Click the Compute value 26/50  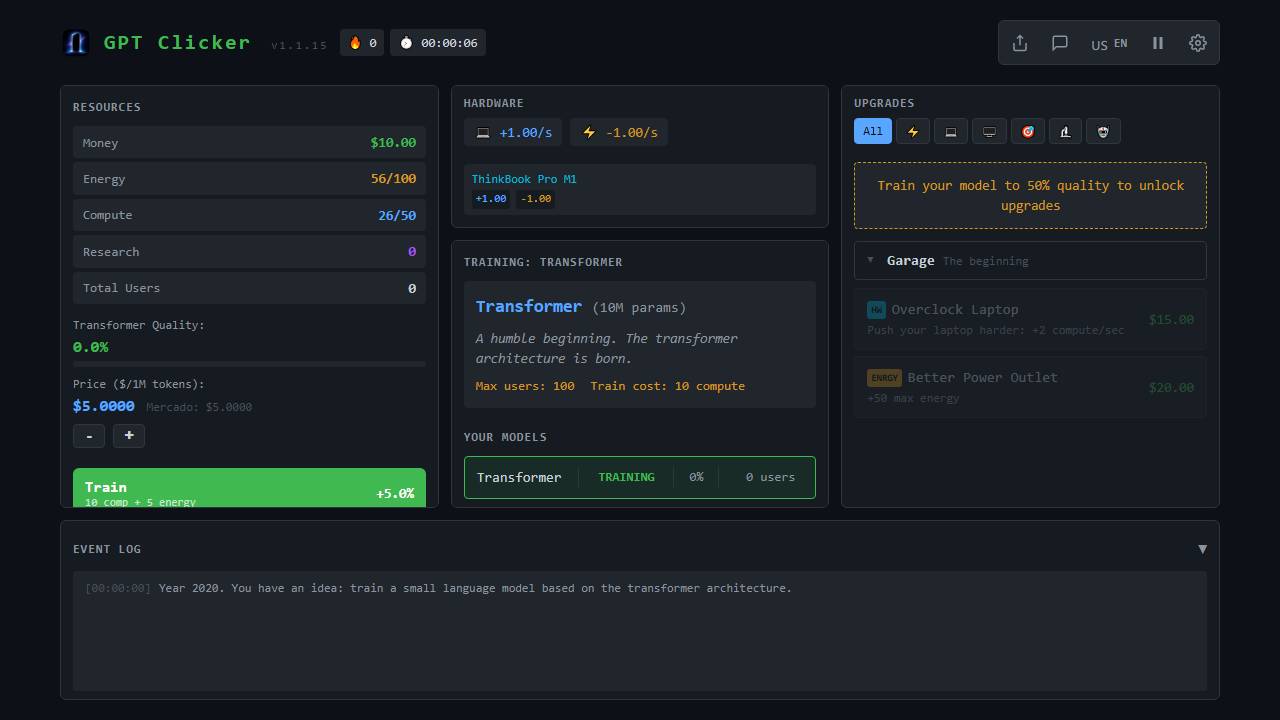point(397,215)
